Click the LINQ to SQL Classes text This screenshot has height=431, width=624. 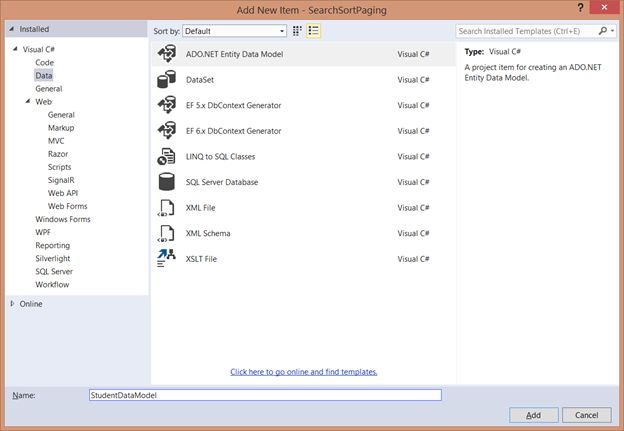220,156
